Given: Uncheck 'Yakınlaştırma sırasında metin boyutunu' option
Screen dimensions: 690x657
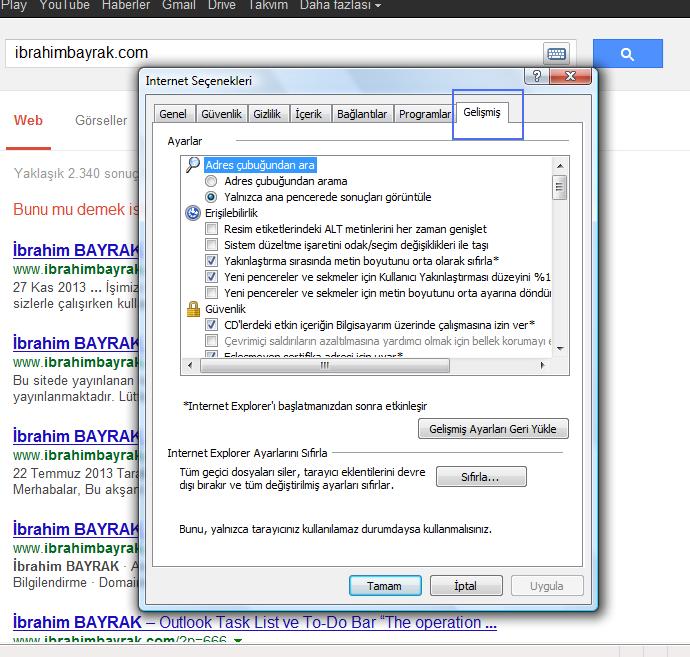Looking at the screenshot, I should tap(212, 261).
